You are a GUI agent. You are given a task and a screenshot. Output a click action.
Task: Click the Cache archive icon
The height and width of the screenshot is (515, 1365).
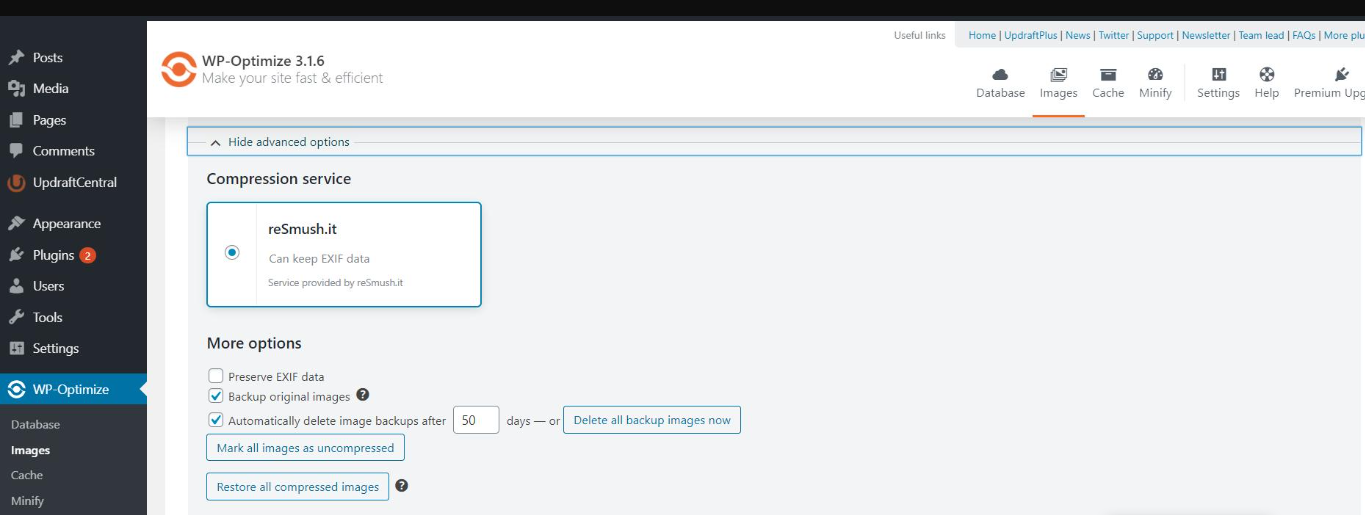[x=1108, y=74]
